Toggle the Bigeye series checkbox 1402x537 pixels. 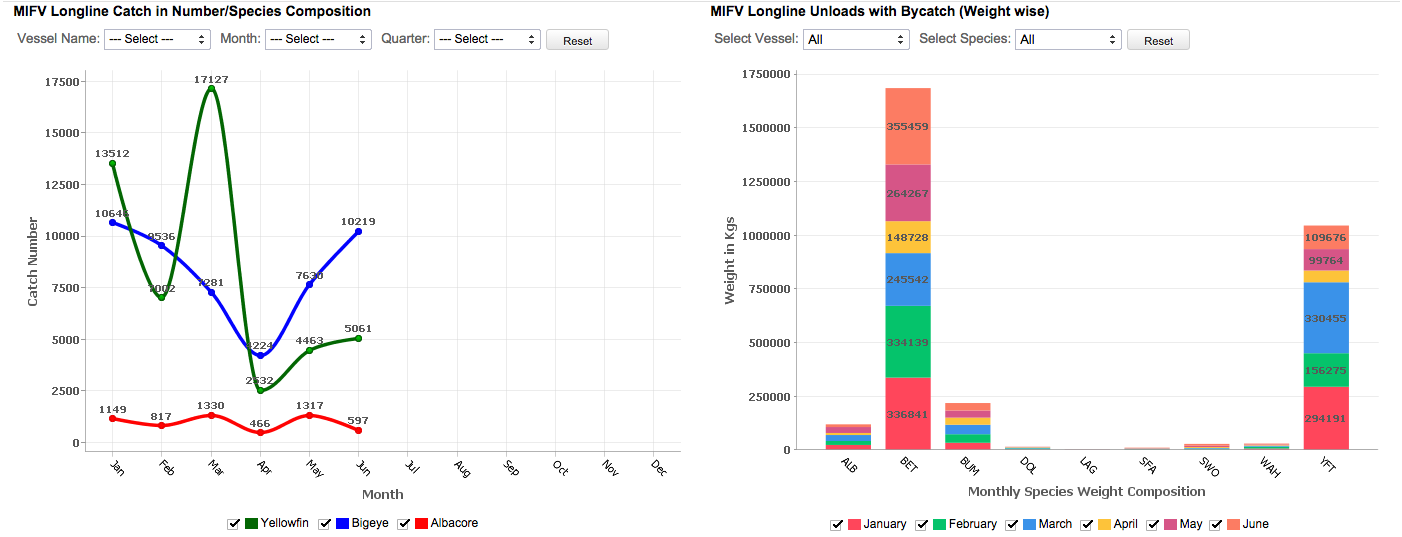coord(325,523)
